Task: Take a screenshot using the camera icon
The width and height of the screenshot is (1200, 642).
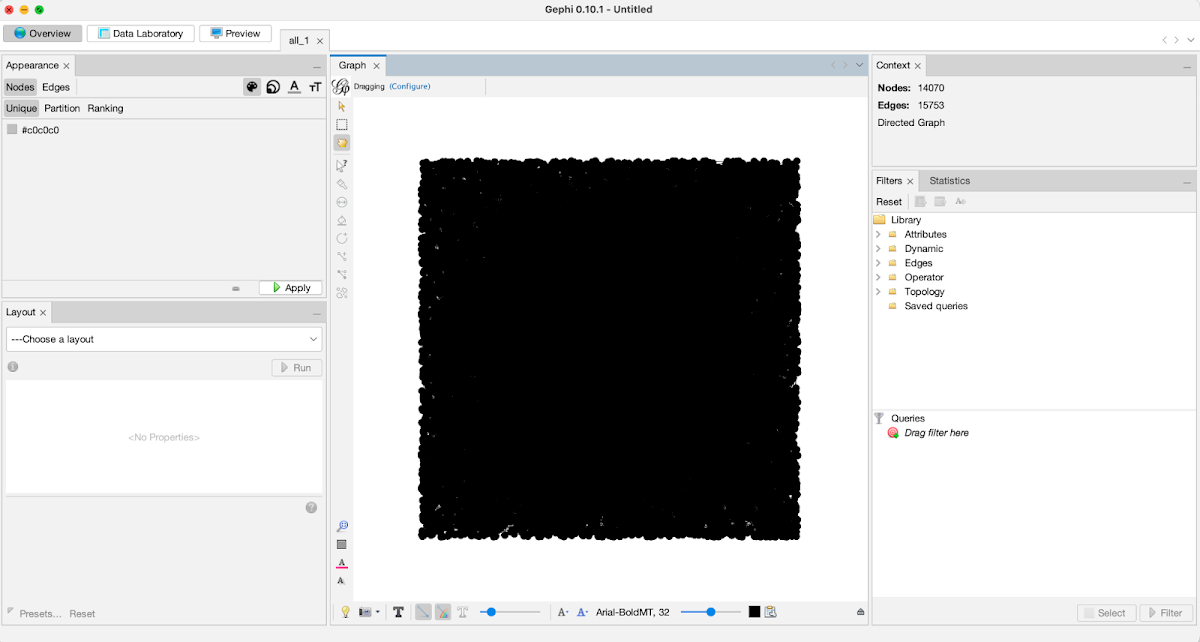Action: click(x=365, y=611)
